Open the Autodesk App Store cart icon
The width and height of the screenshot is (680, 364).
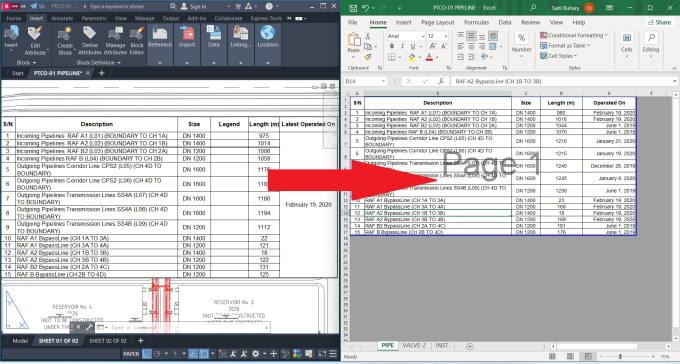[238, 6]
